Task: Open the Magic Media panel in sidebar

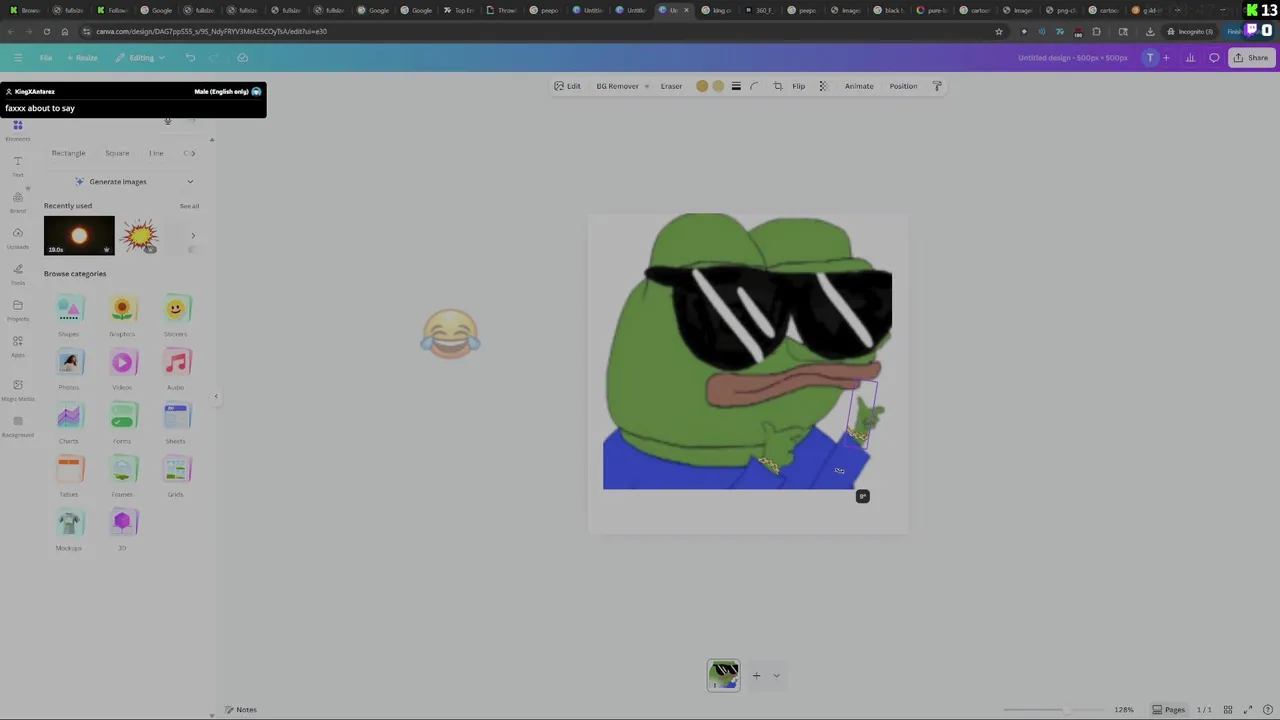Action: click(18, 390)
